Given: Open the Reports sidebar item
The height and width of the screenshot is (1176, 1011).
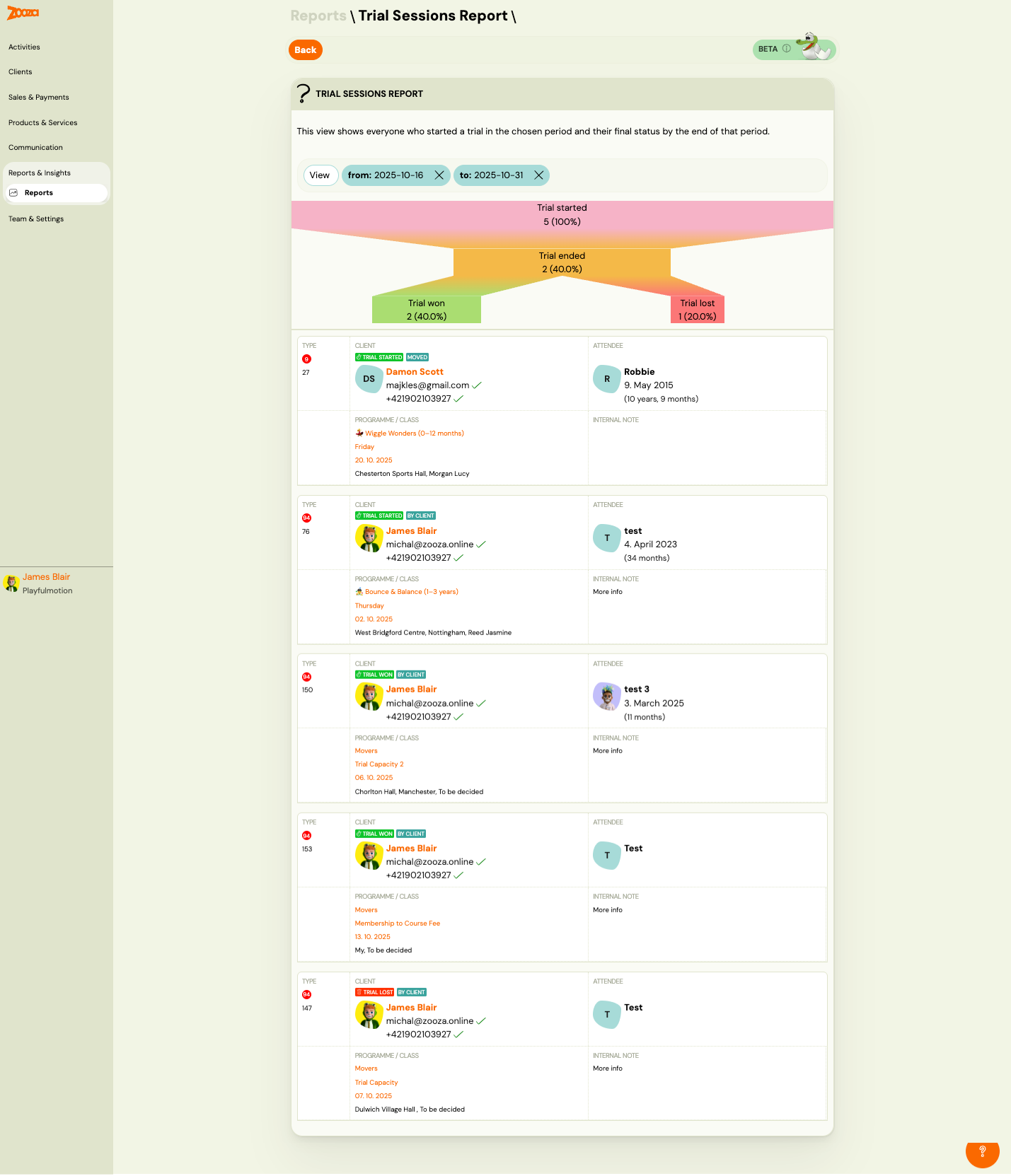Looking at the screenshot, I should pos(39,193).
